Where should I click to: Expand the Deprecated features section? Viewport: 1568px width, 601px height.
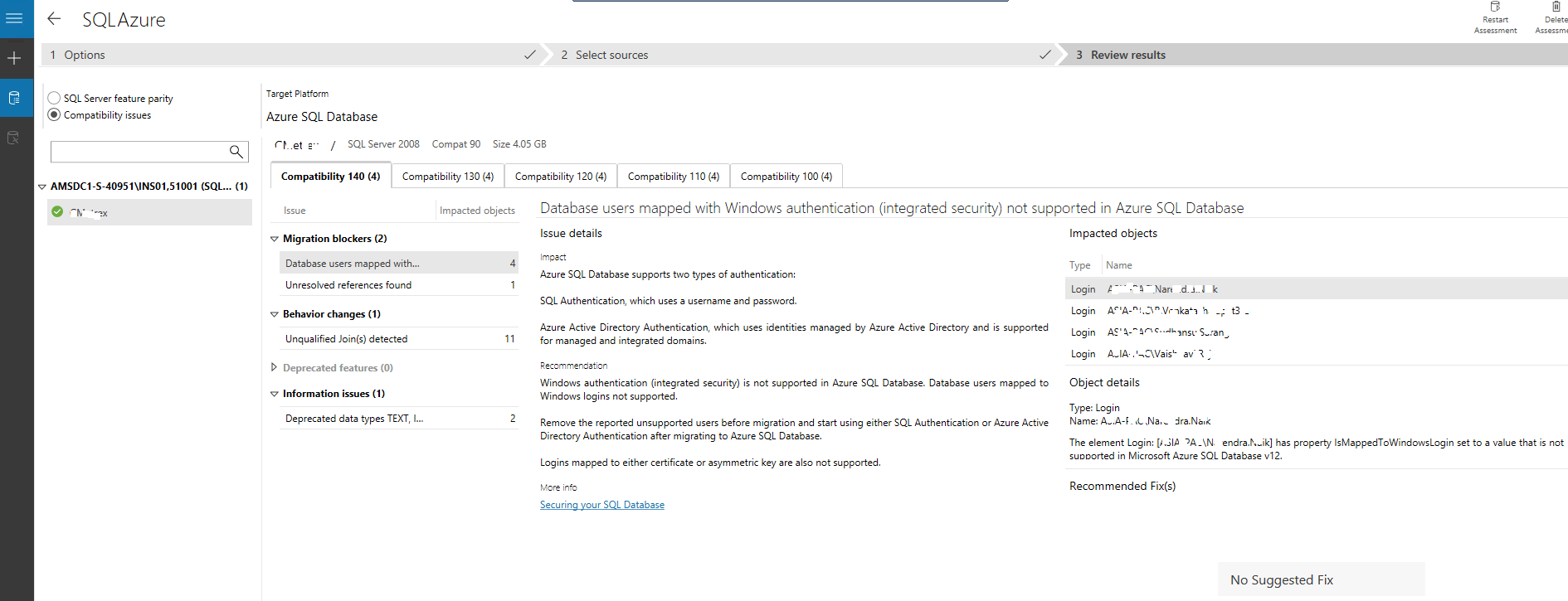point(275,367)
